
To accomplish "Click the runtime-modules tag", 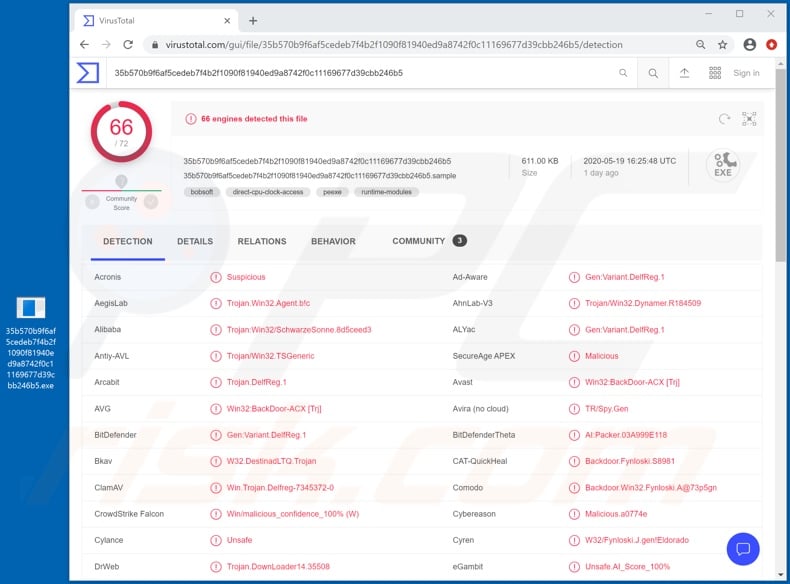I will [x=386, y=192].
